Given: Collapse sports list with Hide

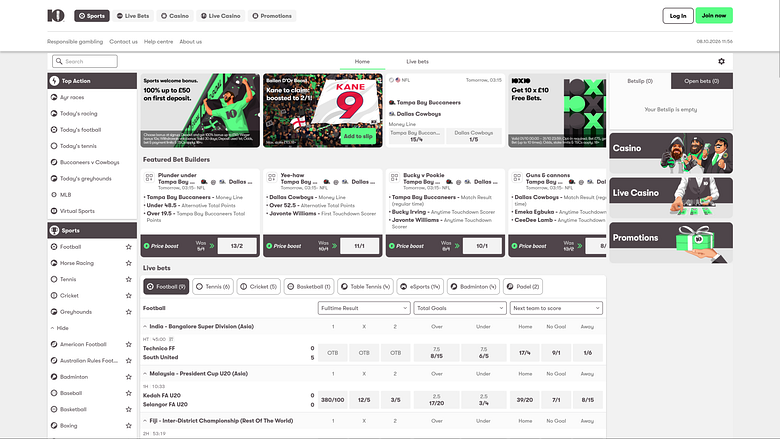Looking at the screenshot, I should (x=60, y=328).
